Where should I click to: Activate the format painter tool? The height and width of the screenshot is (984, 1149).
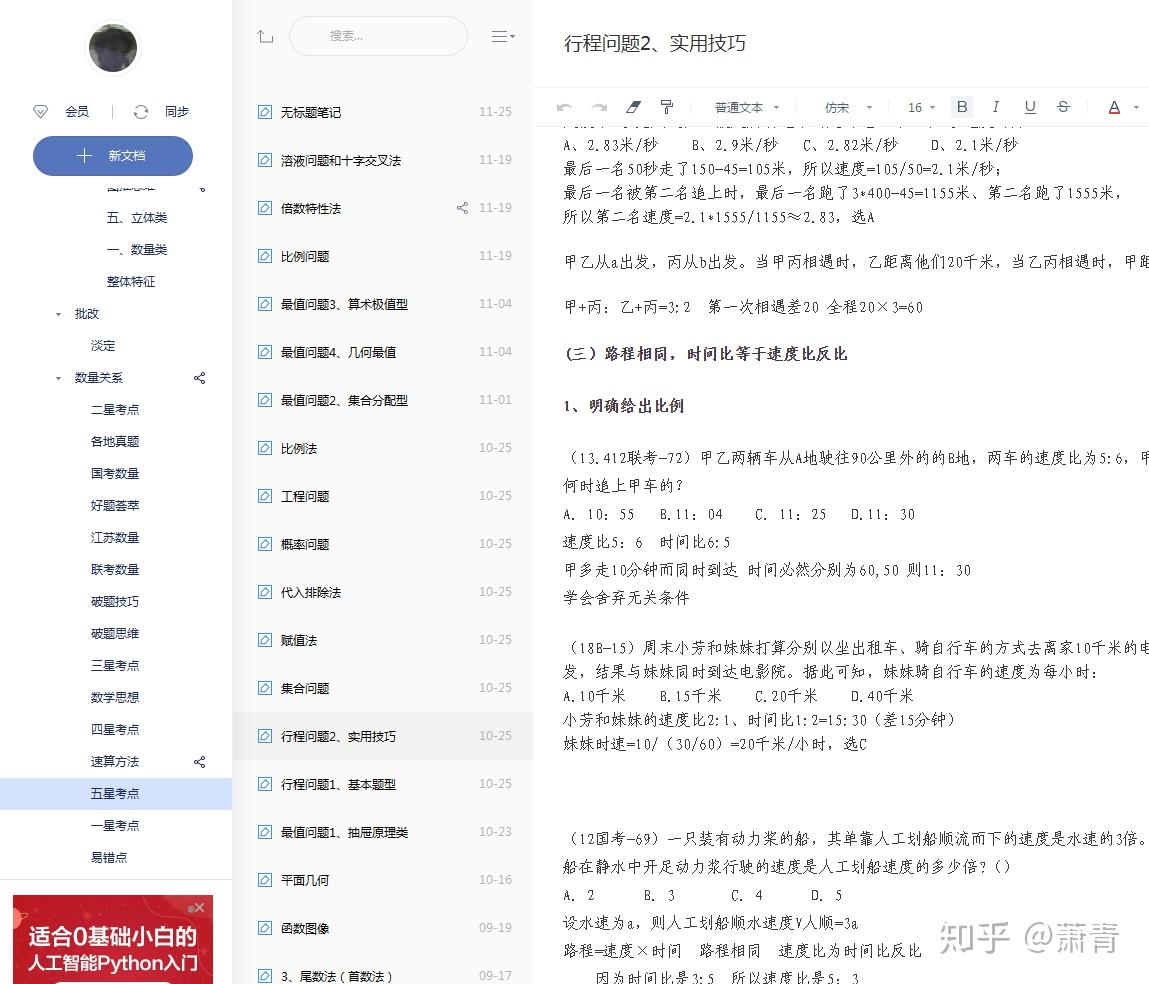pos(667,108)
